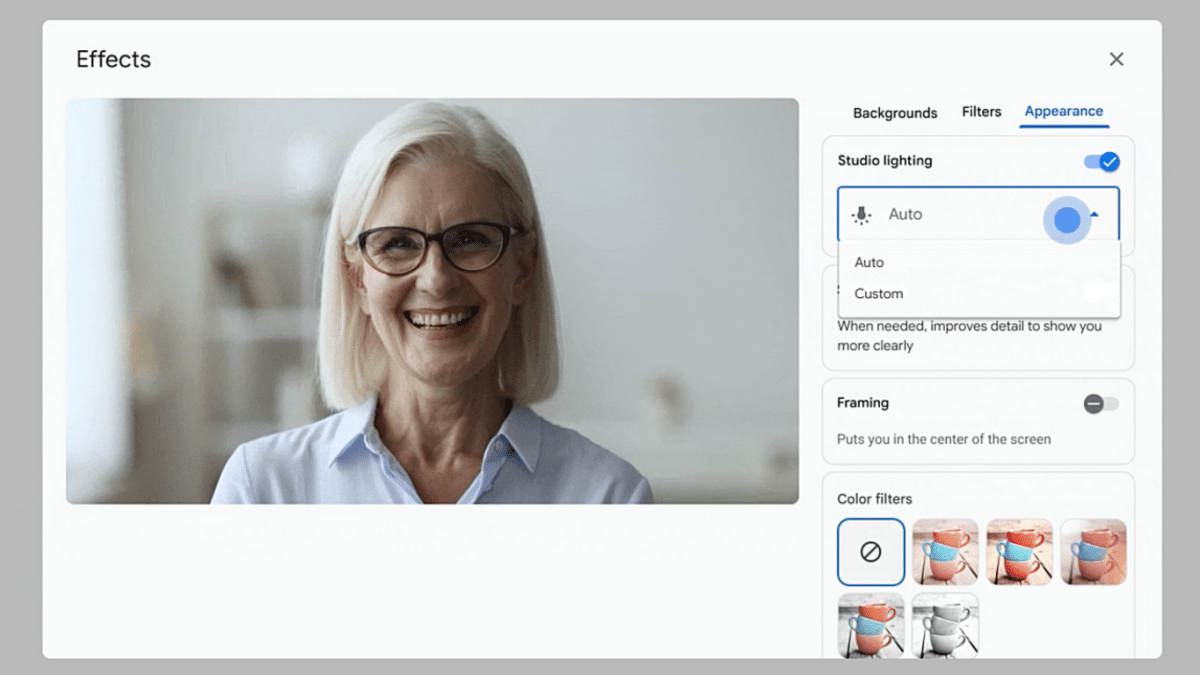The width and height of the screenshot is (1200, 675).
Task: Click the studio lighting lamp icon
Action: pyautogui.click(x=861, y=214)
